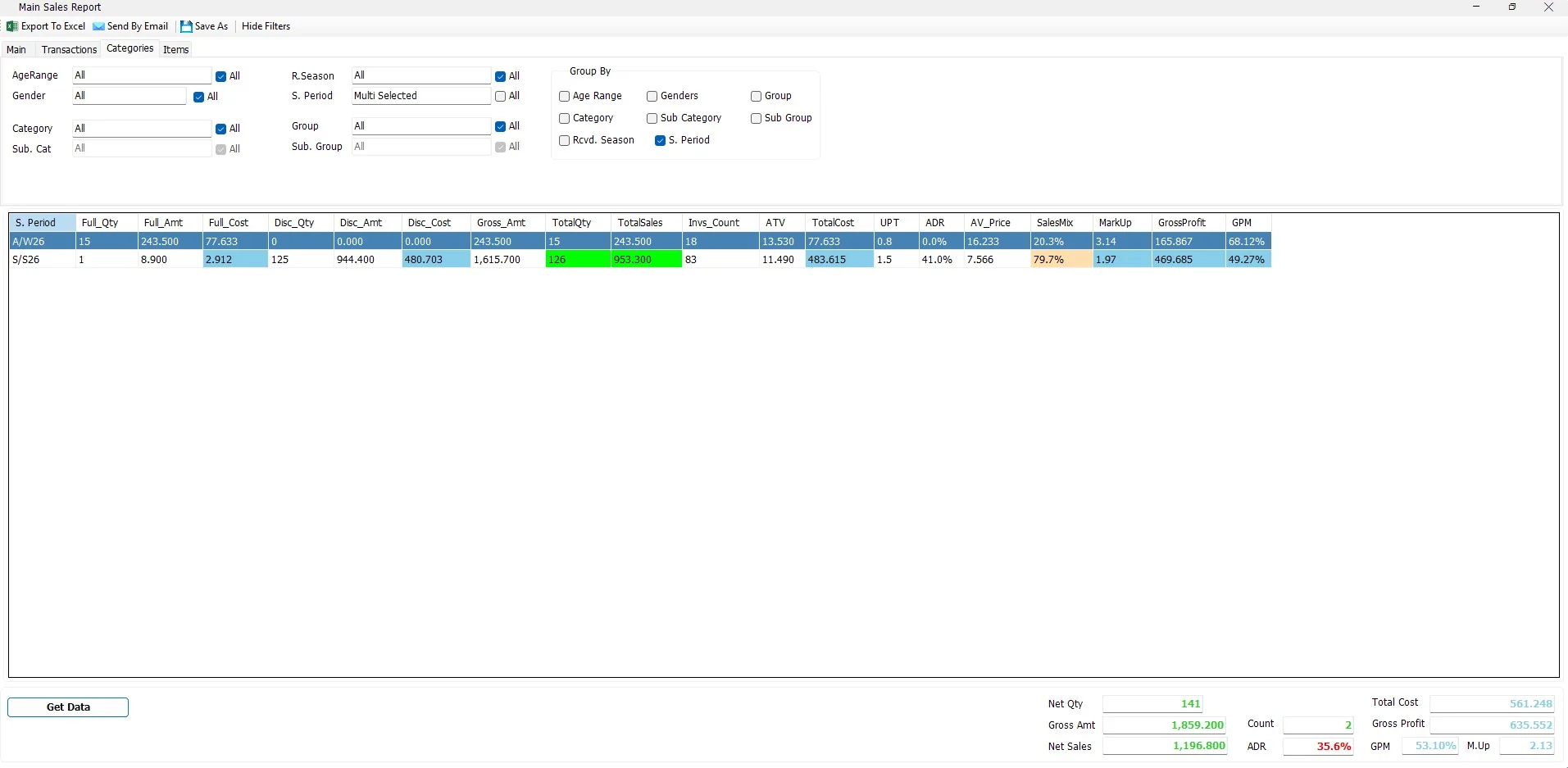
Task: Enable Group By Sub Group
Action: tap(756, 118)
